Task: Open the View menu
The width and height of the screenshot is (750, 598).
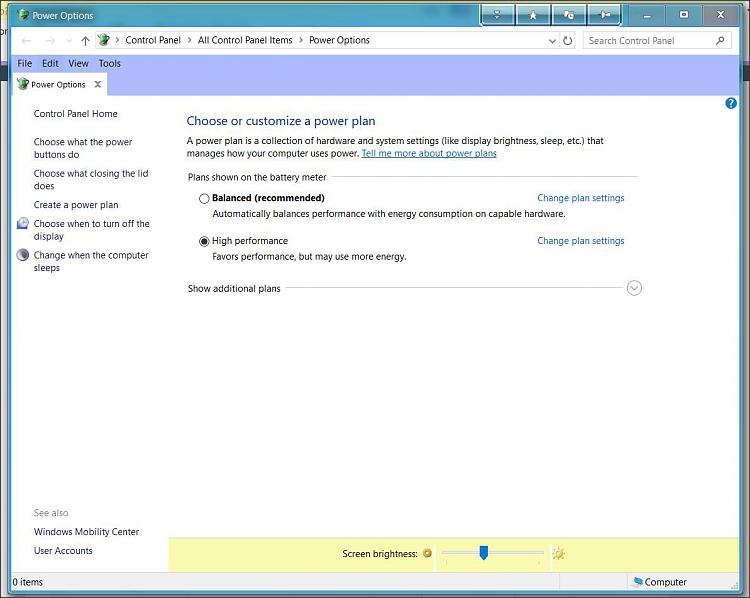Action: 78,63
